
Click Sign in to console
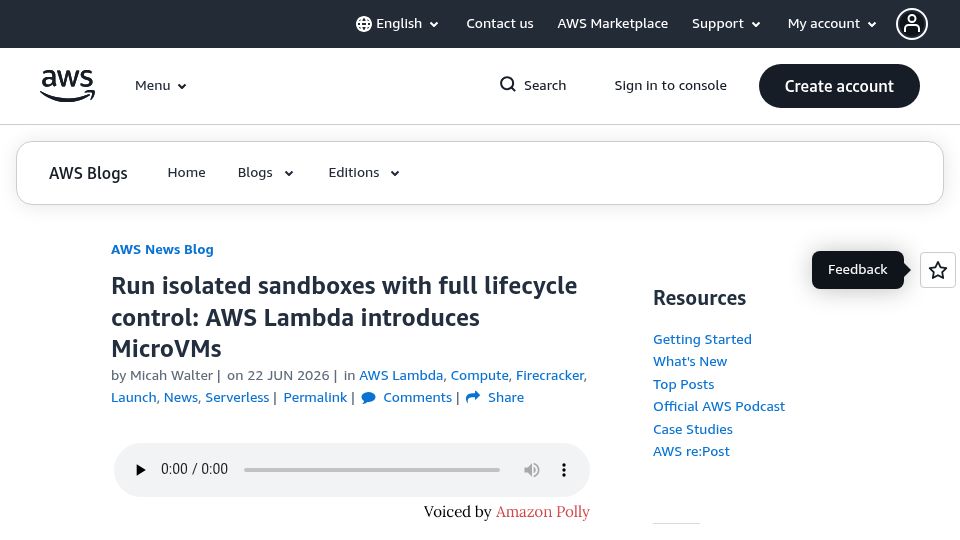pyautogui.click(x=670, y=86)
